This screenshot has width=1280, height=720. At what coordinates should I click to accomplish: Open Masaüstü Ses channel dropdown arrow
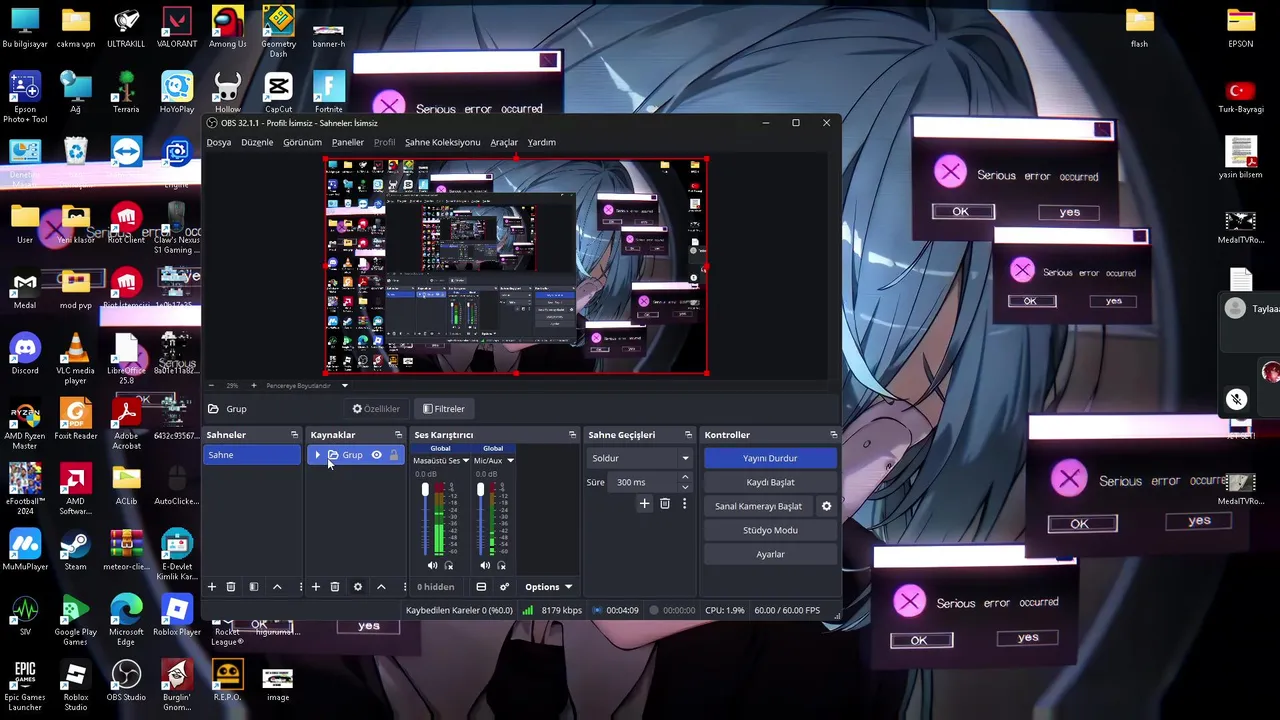click(x=465, y=461)
